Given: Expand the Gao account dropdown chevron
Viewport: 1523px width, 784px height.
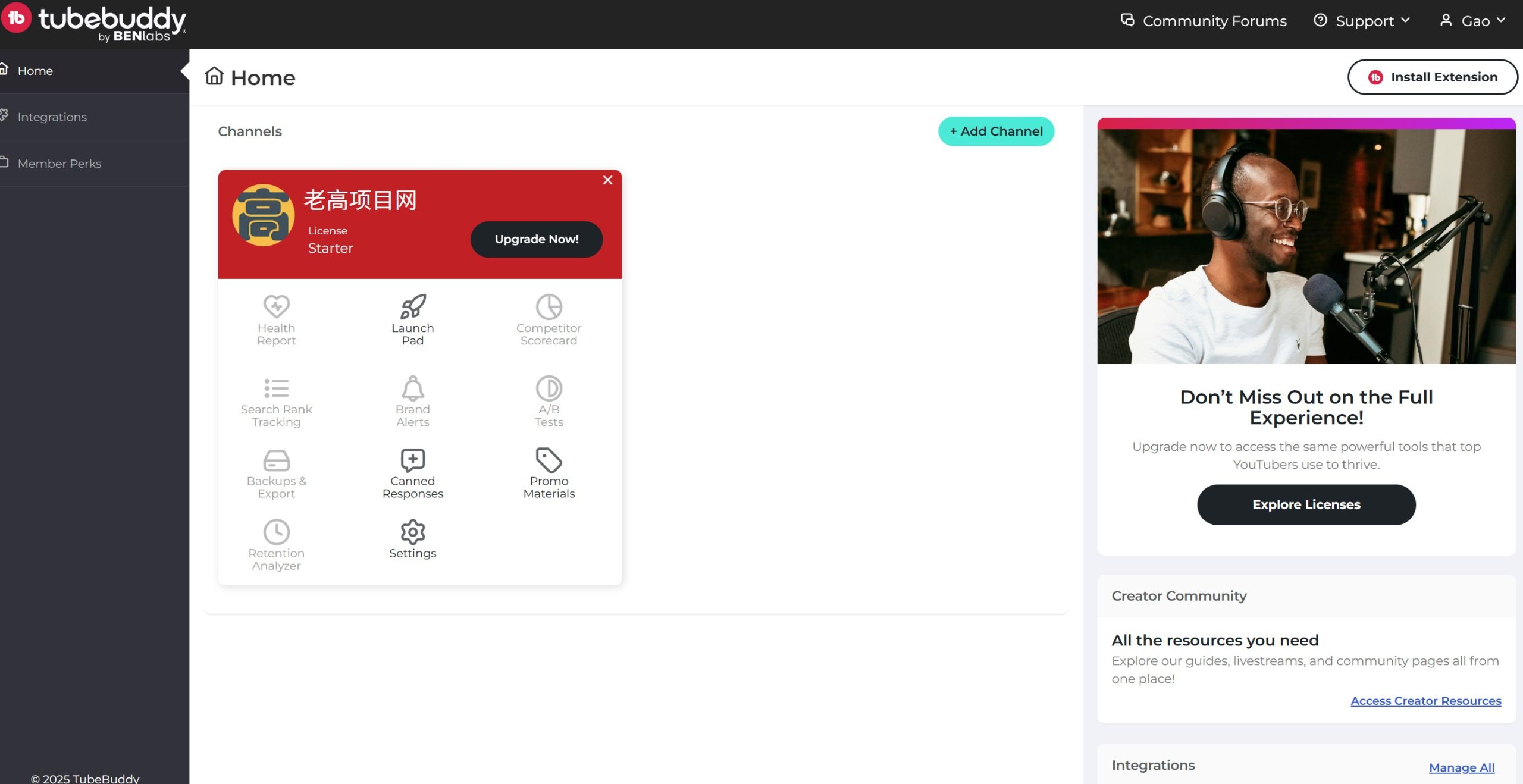Looking at the screenshot, I should (x=1501, y=20).
